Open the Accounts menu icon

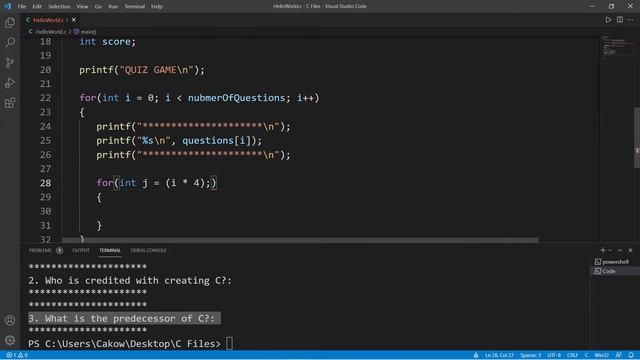(10, 320)
